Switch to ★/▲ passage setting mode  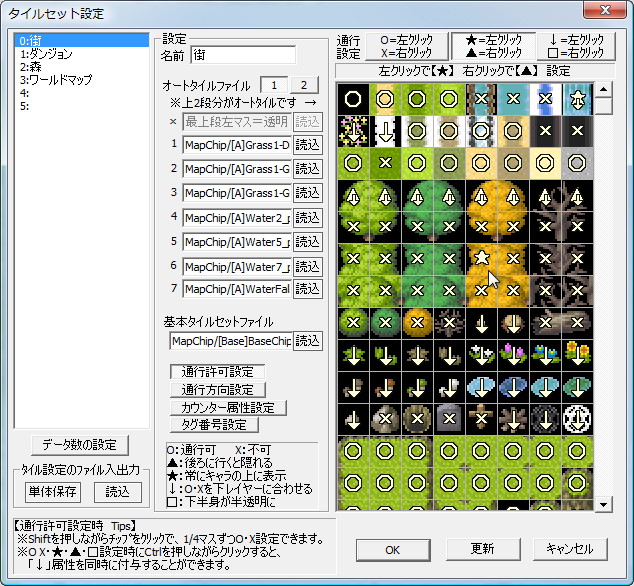(493, 46)
